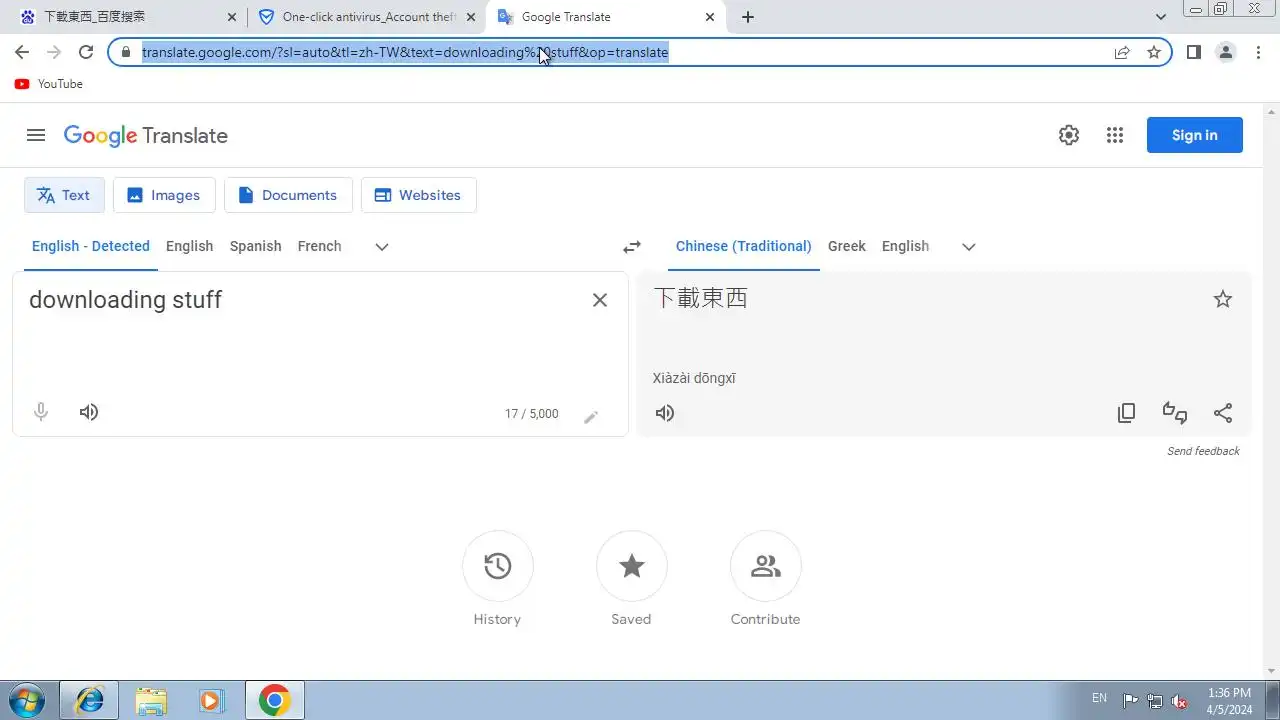Open File Explorer from taskbar
This screenshot has height=720, width=1280.
(x=151, y=700)
